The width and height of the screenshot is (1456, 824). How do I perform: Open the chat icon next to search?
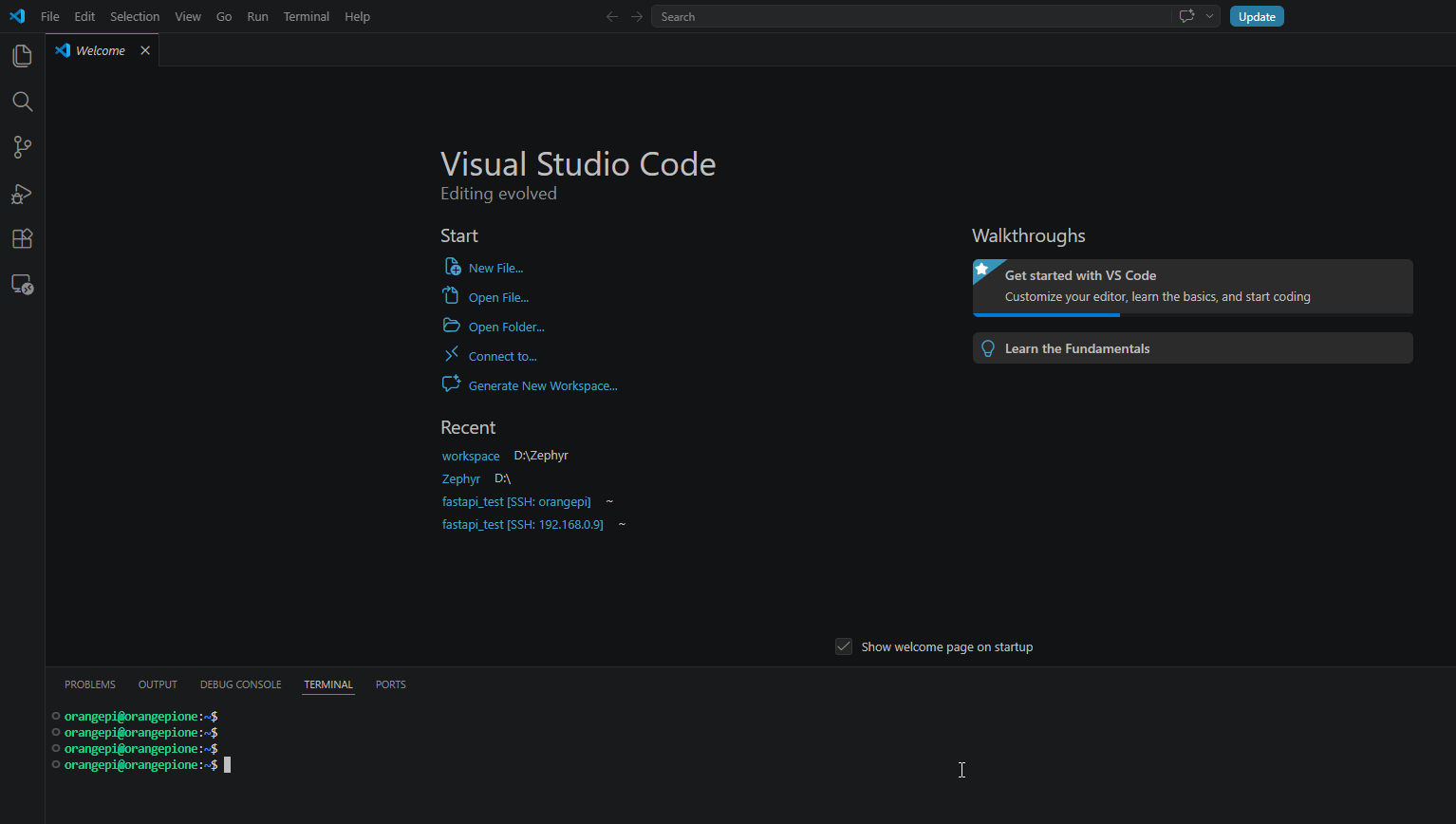(1186, 16)
